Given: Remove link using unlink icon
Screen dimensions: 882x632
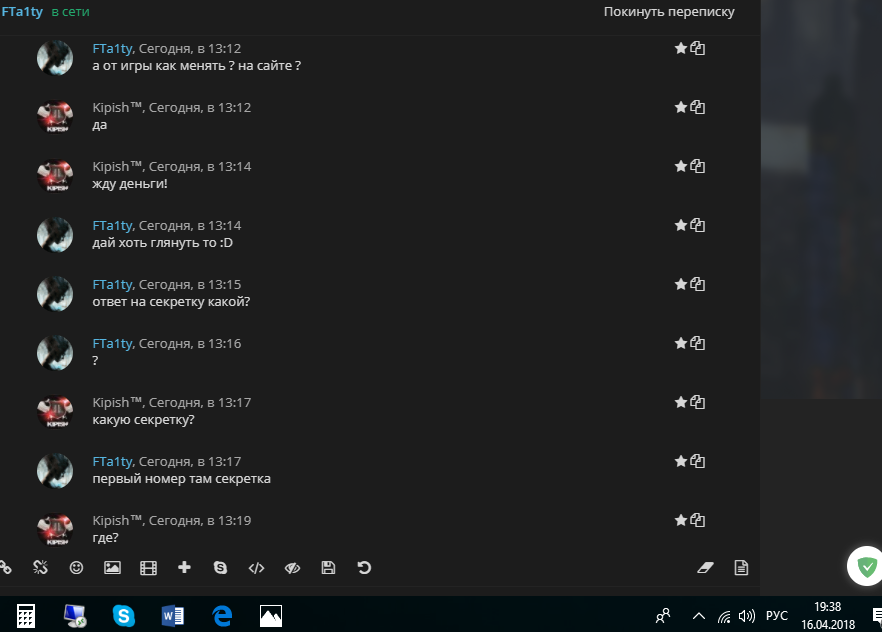Looking at the screenshot, I should (40, 568).
